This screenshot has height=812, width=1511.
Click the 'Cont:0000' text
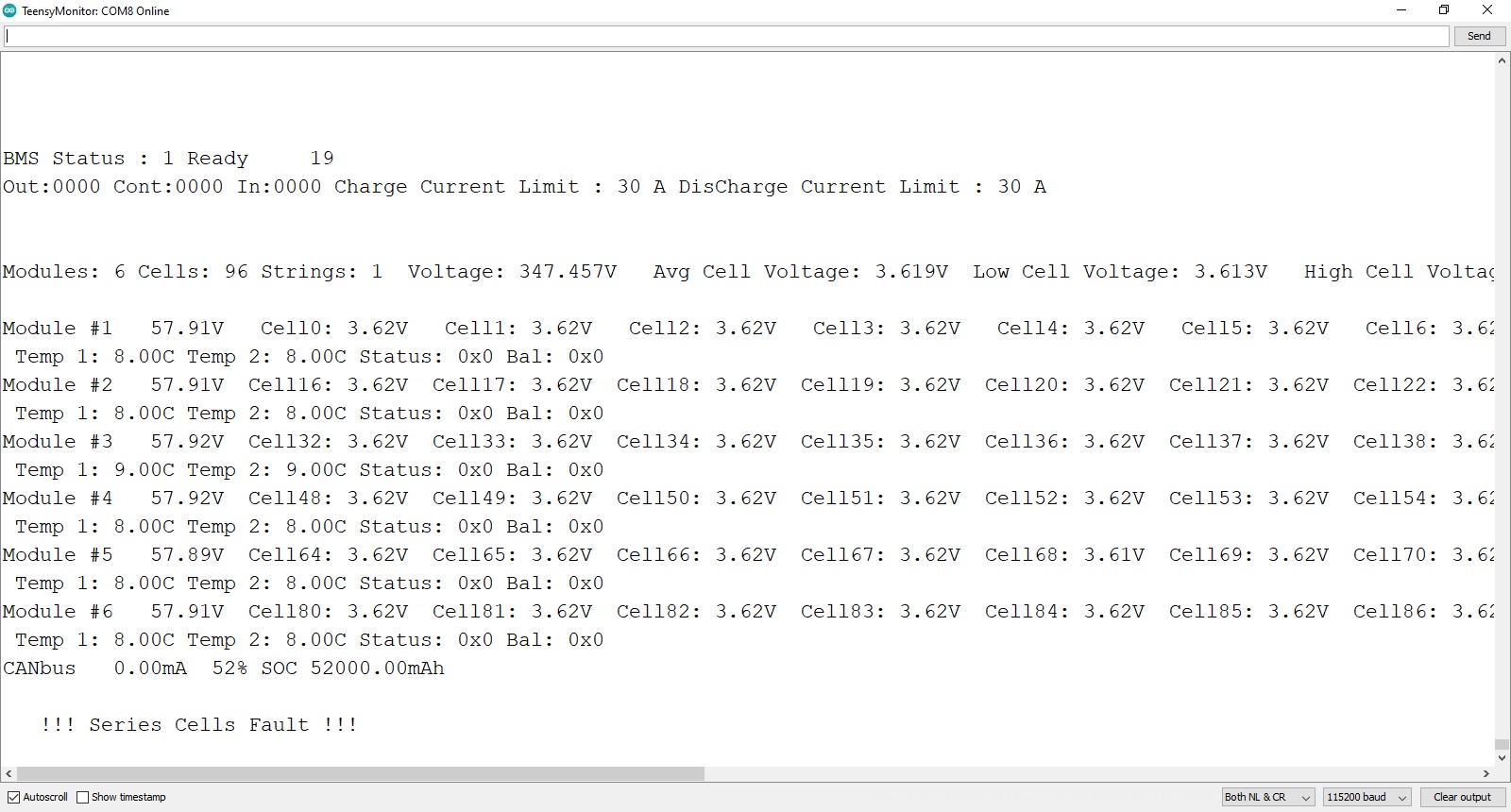tap(168, 187)
